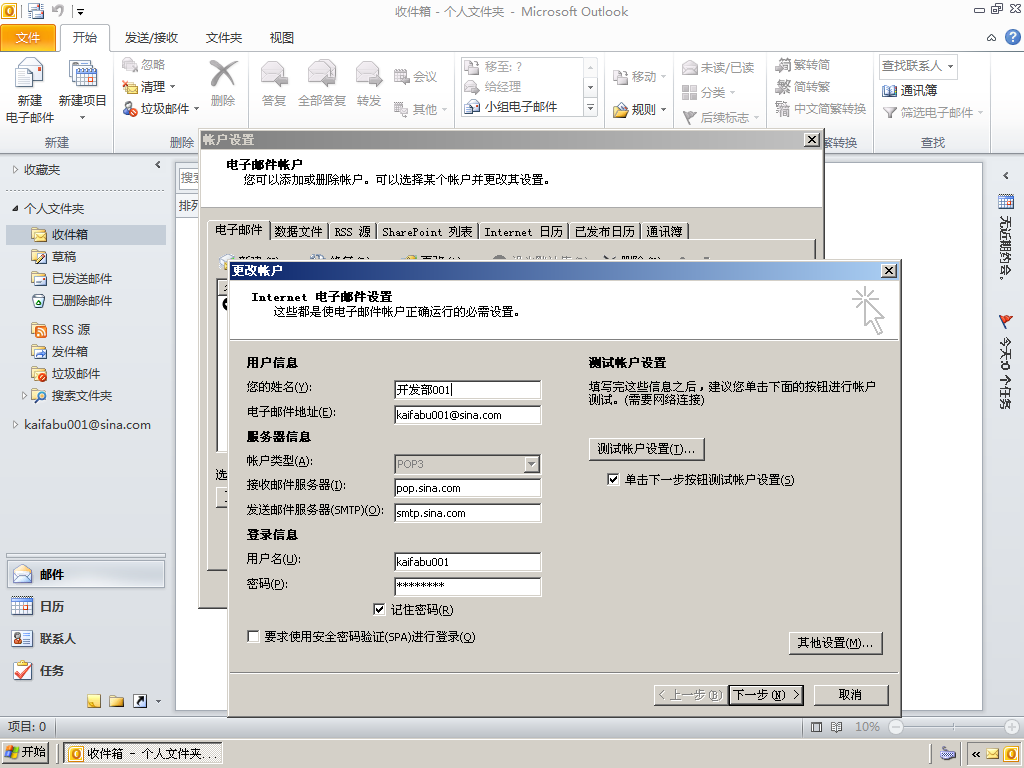The height and width of the screenshot is (768, 1024).
Task: Expand the To-Do bar arrow
Action: 1006,176
